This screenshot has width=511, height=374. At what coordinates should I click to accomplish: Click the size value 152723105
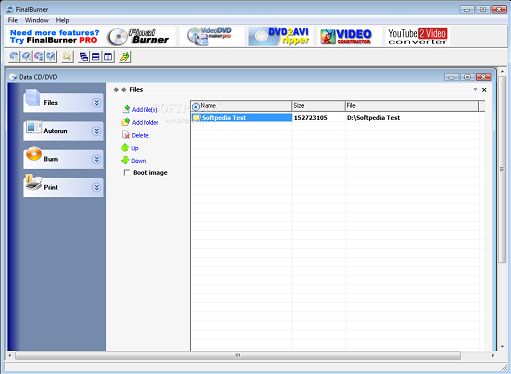pos(310,118)
